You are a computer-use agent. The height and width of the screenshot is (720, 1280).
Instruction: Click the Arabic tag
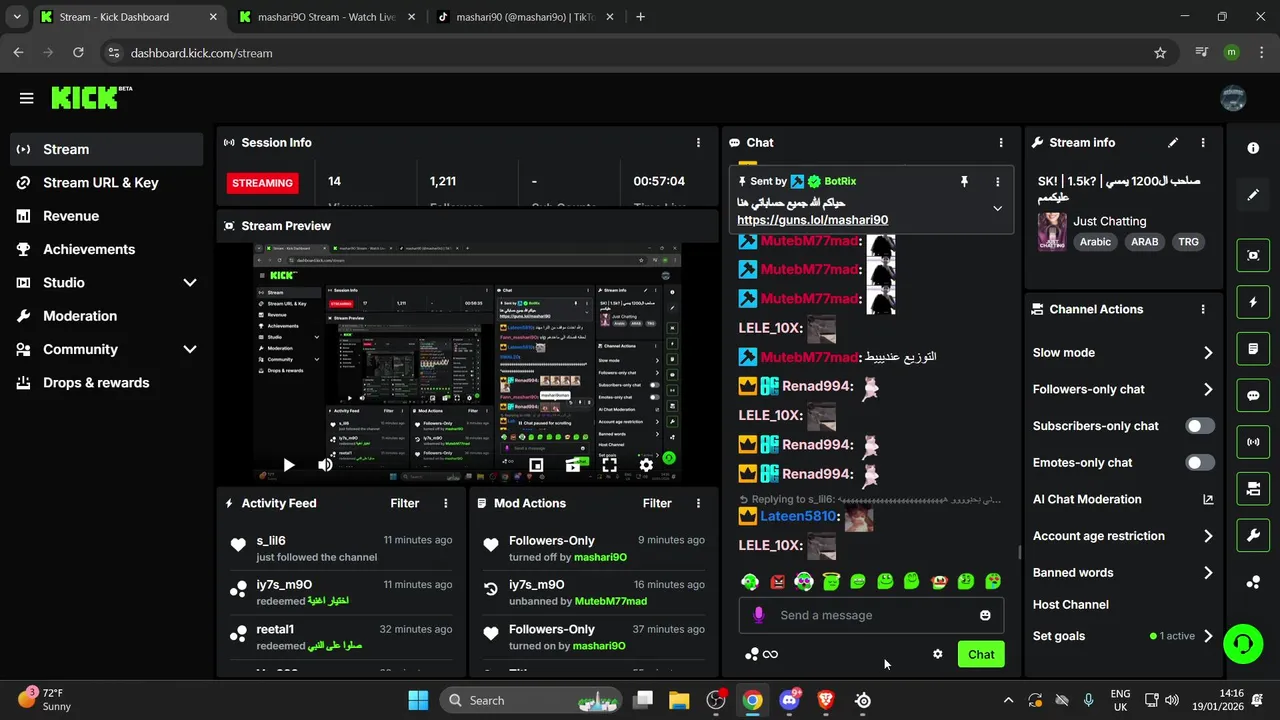[1095, 242]
